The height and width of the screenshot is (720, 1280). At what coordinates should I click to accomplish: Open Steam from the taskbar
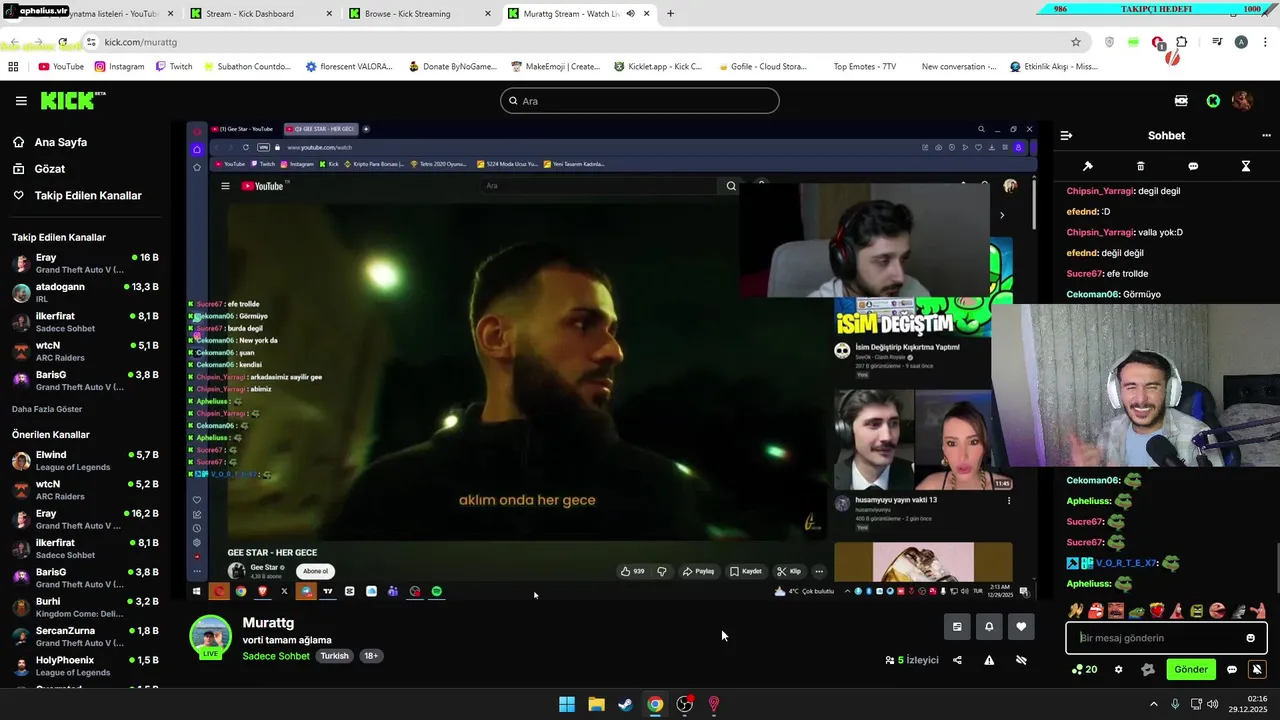coord(625,704)
